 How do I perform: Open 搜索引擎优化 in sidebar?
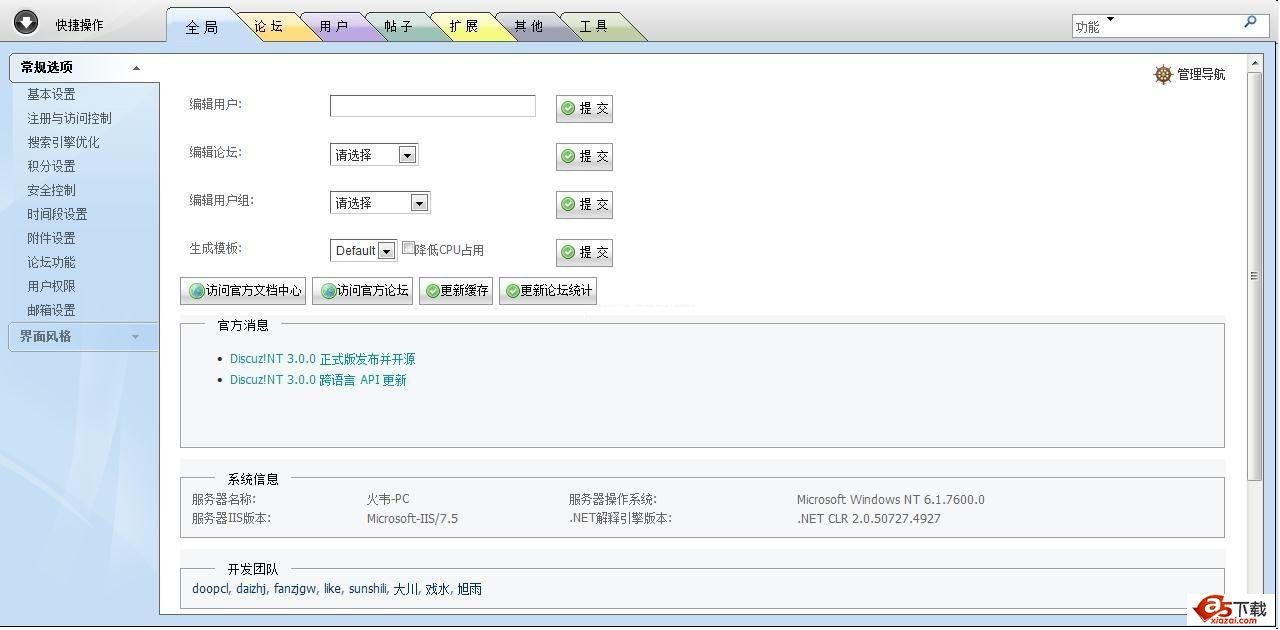click(x=63, y=142)
